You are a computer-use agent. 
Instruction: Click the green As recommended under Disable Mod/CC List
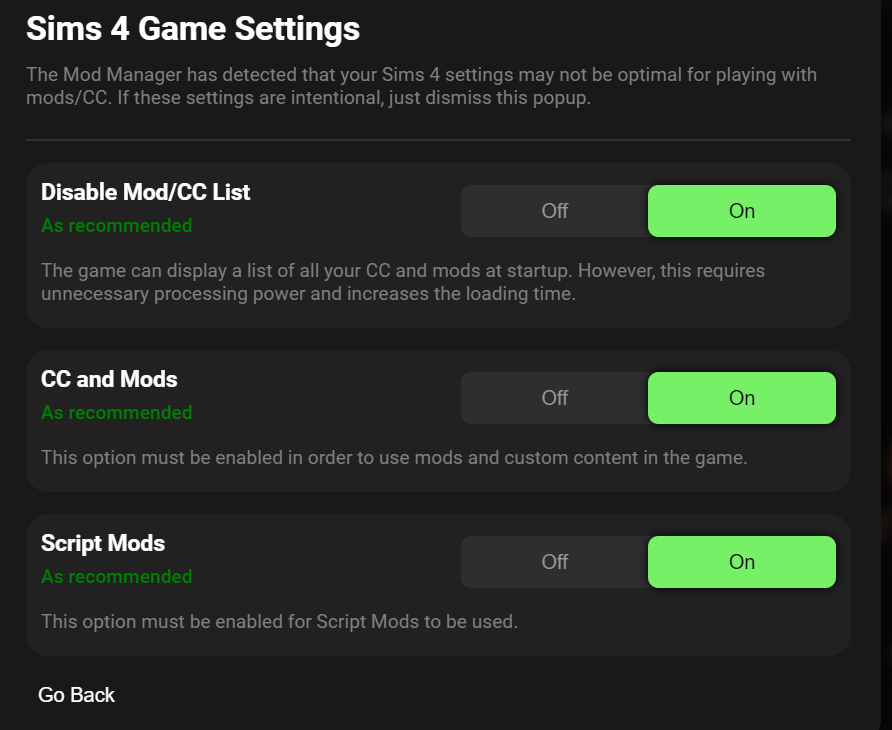116,226
